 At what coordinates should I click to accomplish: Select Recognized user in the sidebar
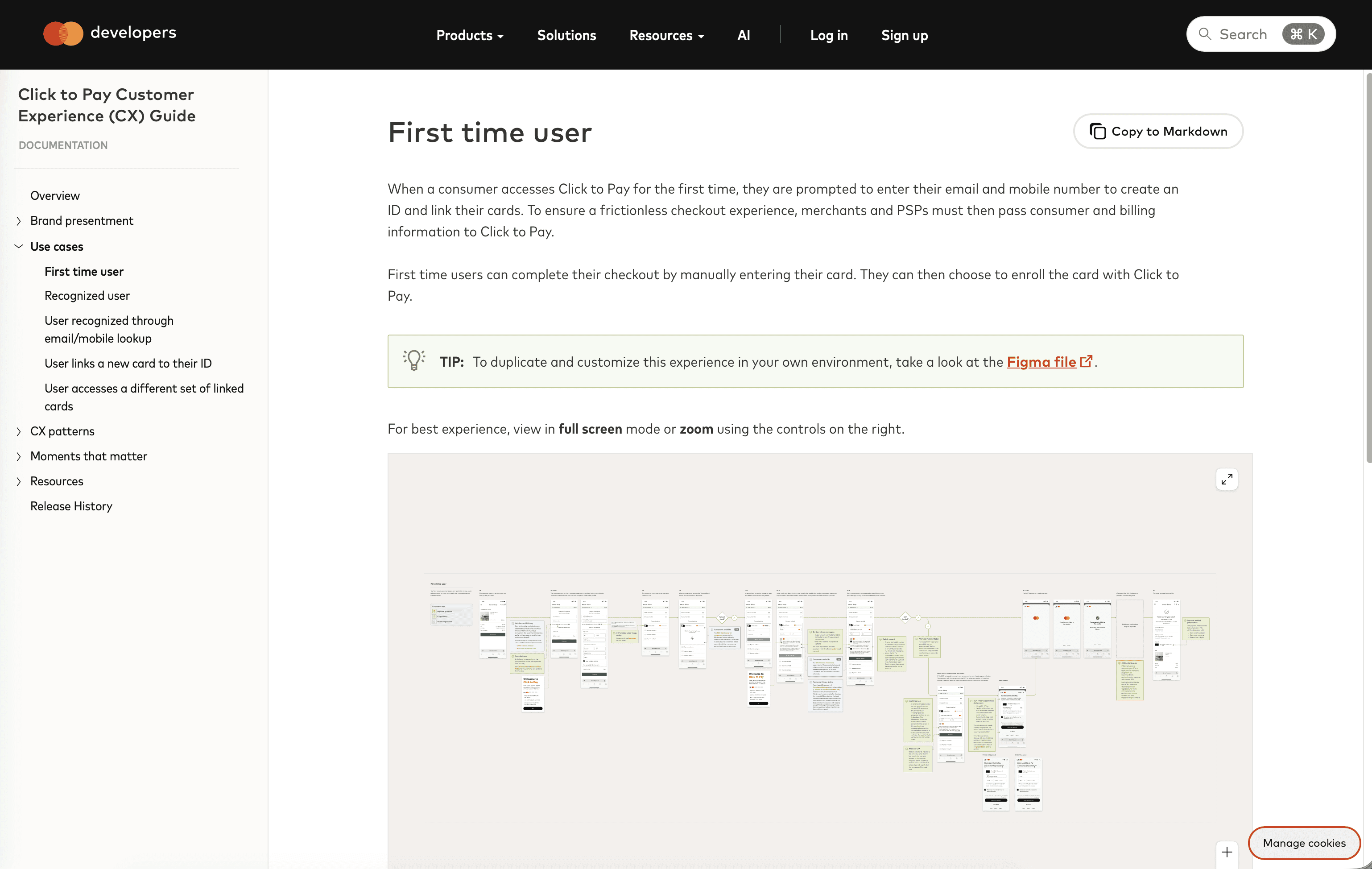[x=87, y=296]
